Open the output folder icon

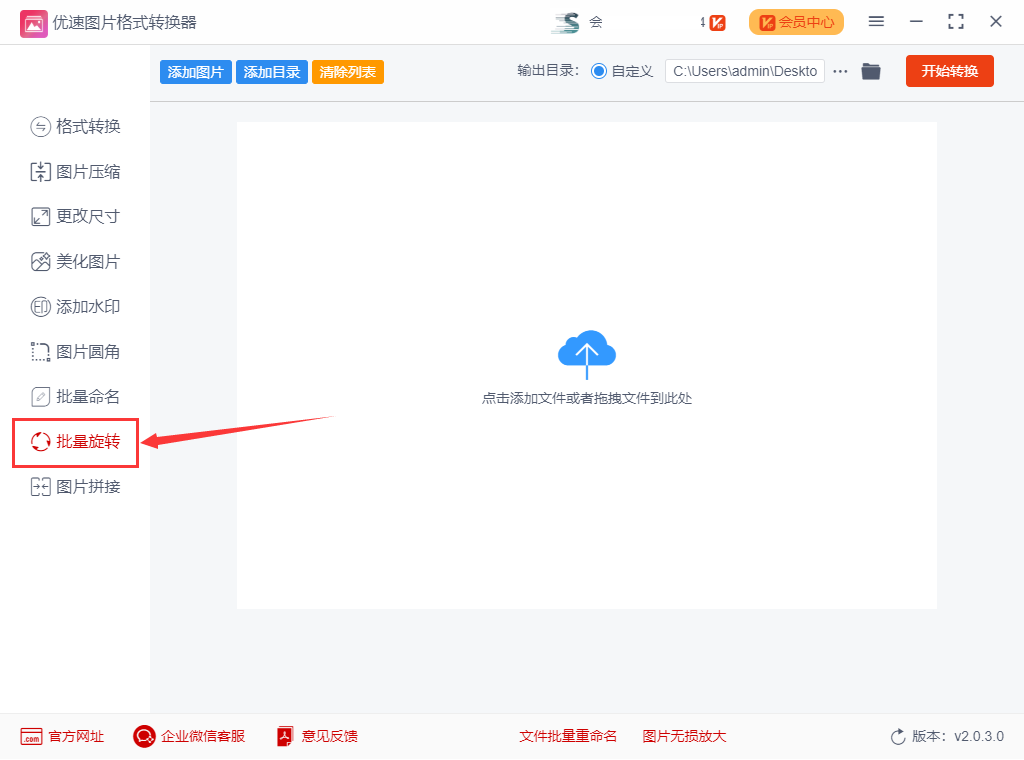tap(871, 71)
